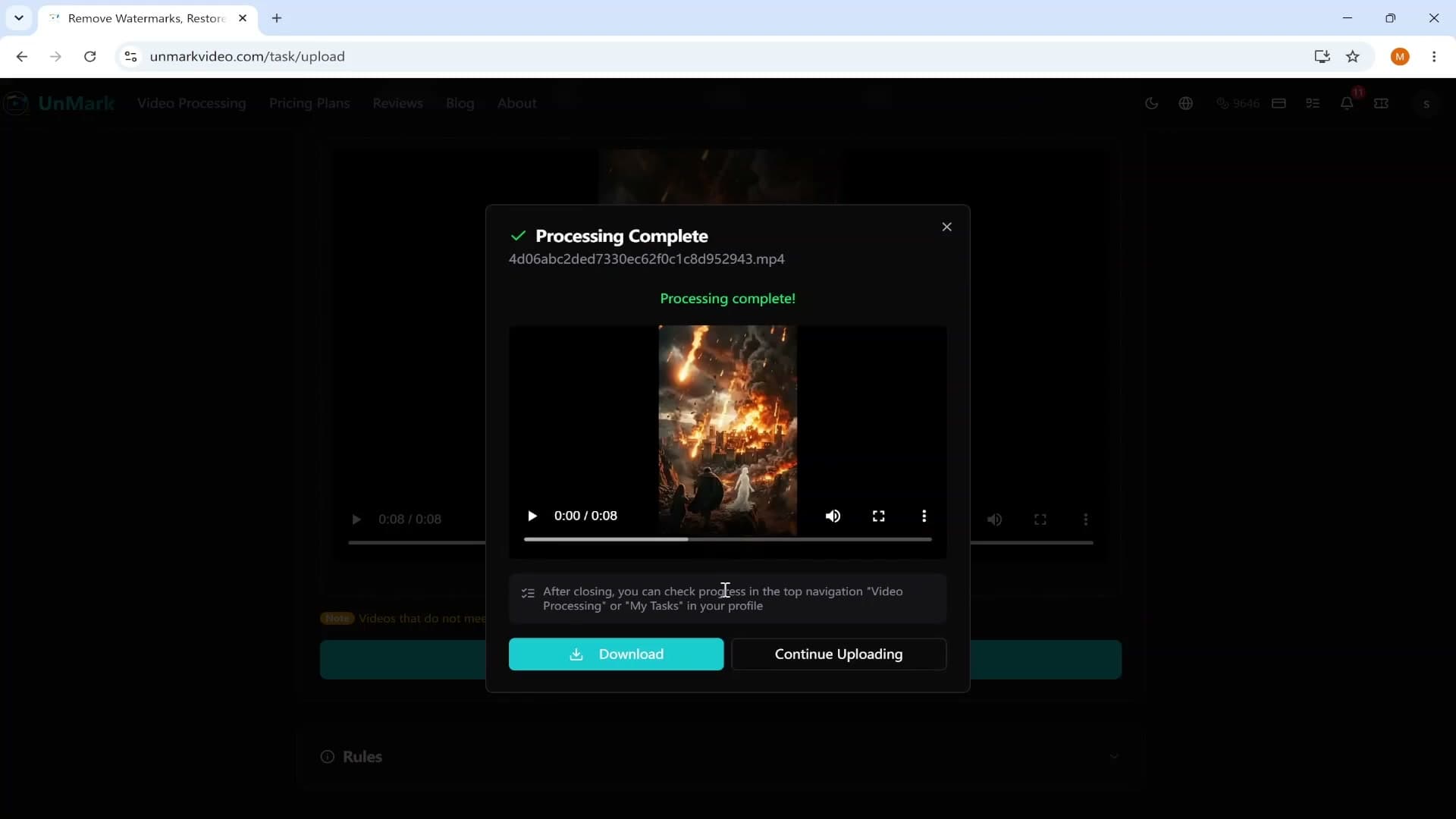Open the billing card icon
Viewport: 1456px width, 819px height.
1279,103
